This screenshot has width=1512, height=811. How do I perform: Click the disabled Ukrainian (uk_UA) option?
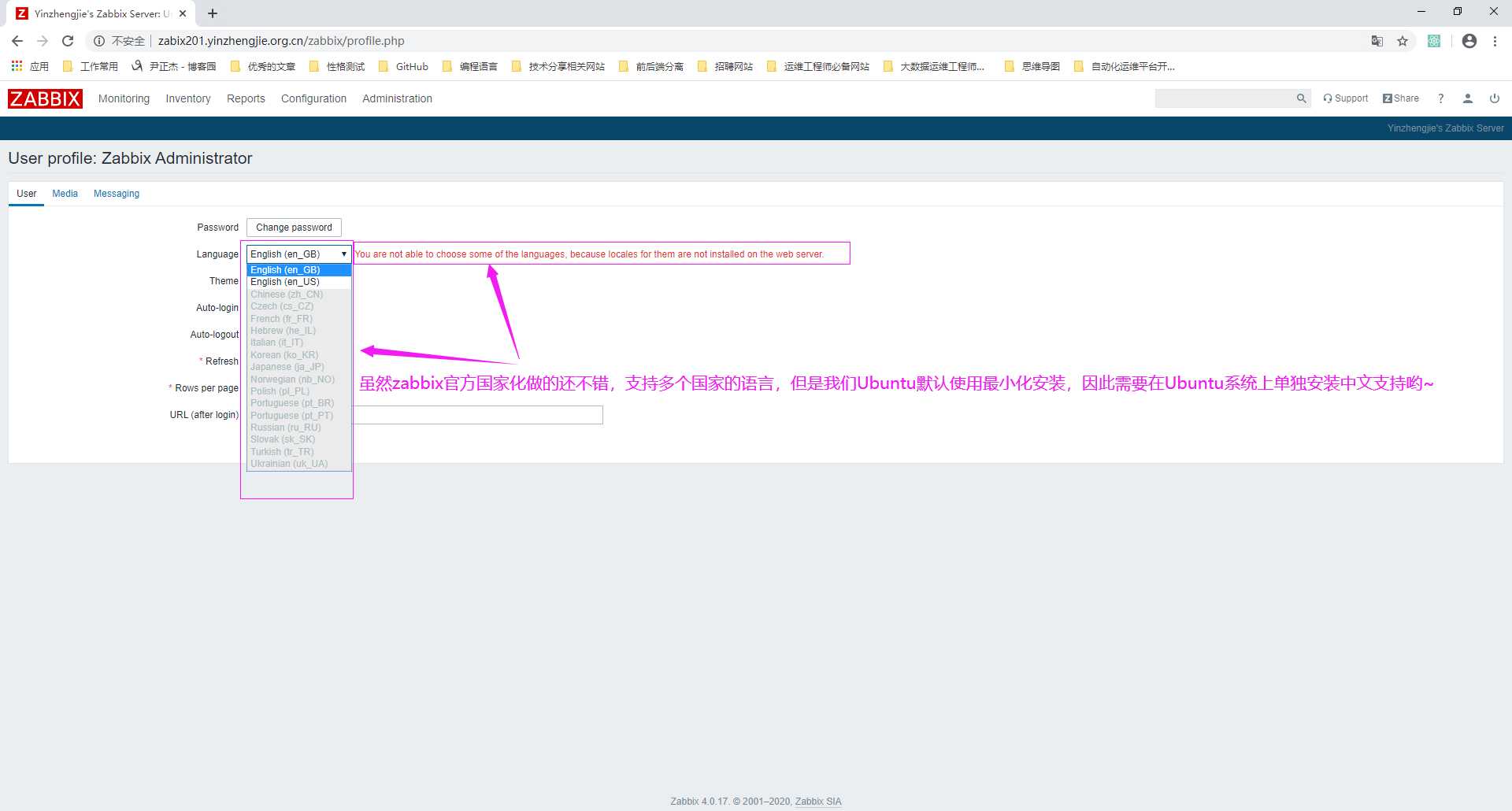(298, 464)
